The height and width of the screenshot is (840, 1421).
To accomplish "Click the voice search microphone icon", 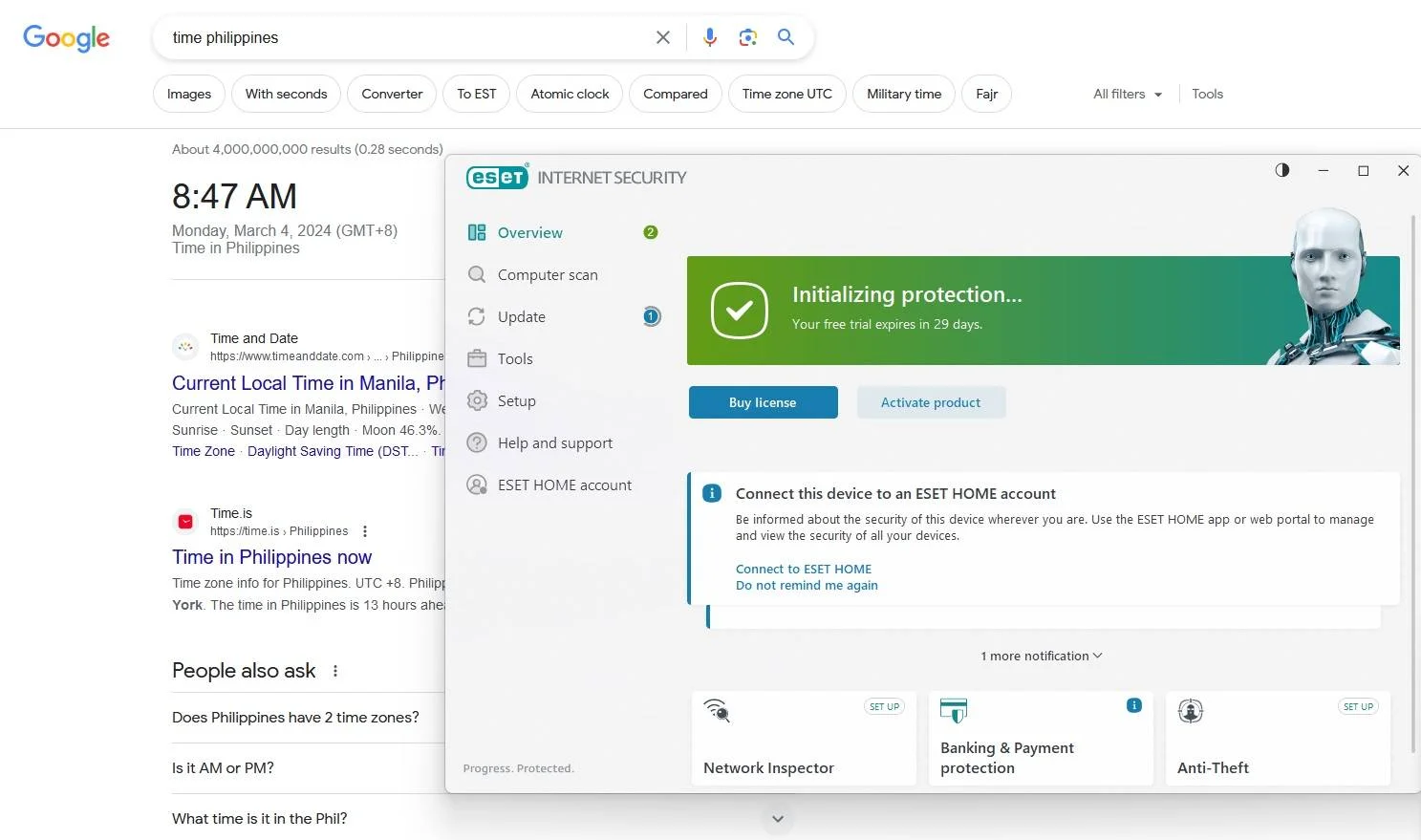I will click(710, 37).
